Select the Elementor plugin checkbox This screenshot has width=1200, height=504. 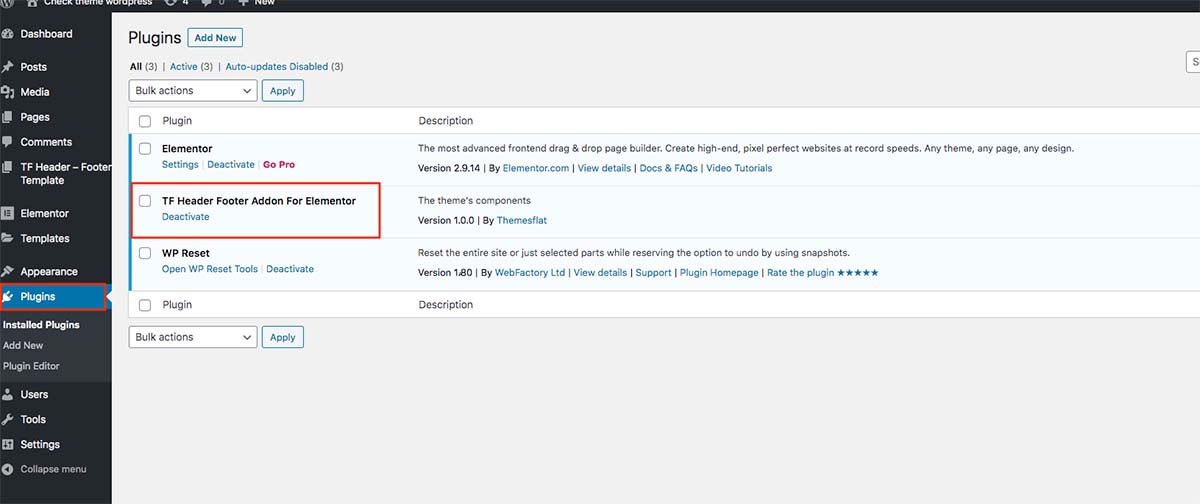(x=145, y=149)
